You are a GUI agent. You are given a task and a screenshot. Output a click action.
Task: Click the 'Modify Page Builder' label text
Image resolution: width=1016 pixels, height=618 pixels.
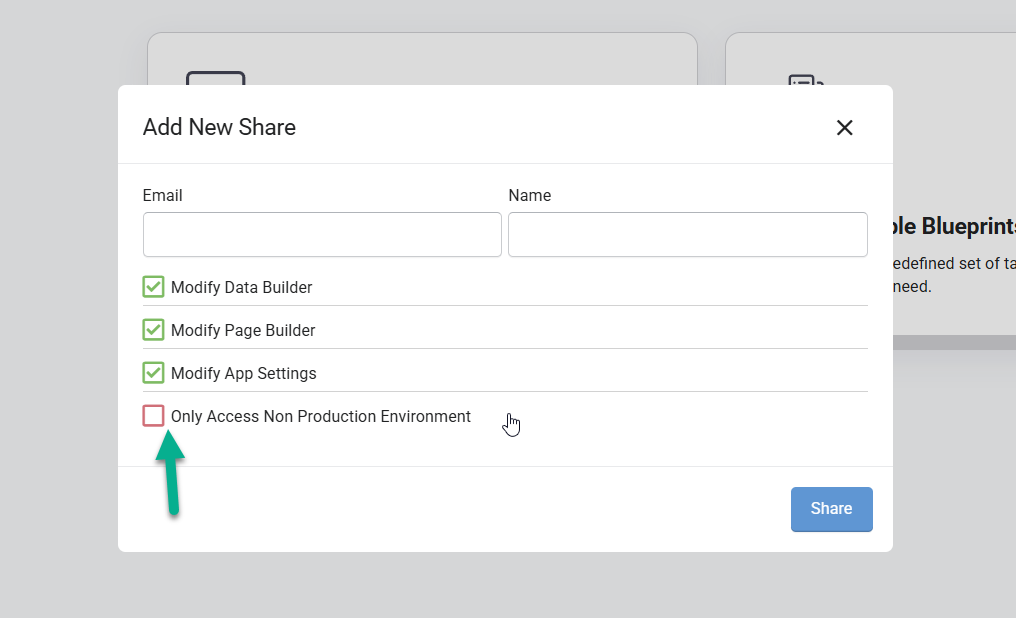(x=243, y=330)
